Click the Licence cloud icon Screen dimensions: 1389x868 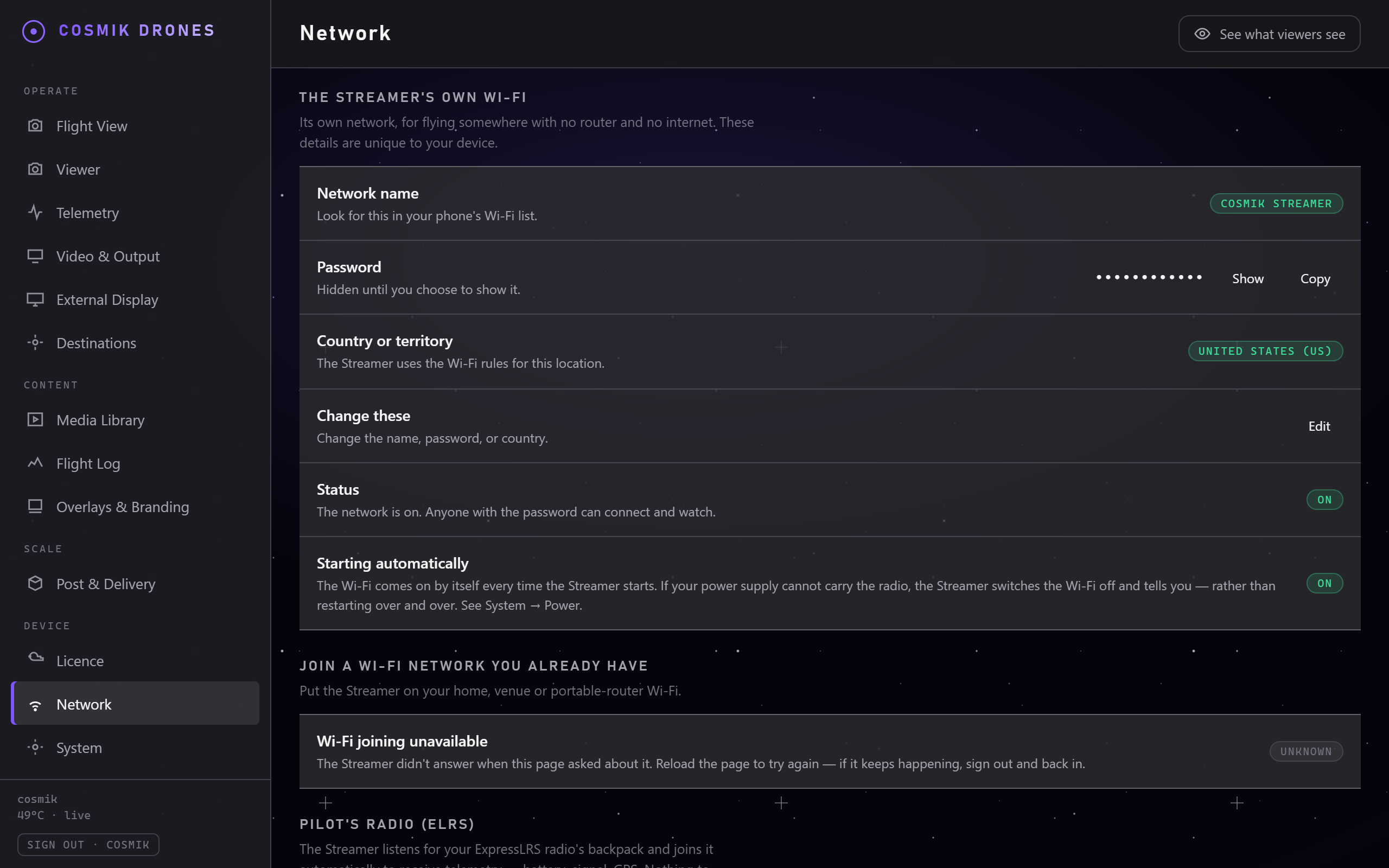coord(35,658)
